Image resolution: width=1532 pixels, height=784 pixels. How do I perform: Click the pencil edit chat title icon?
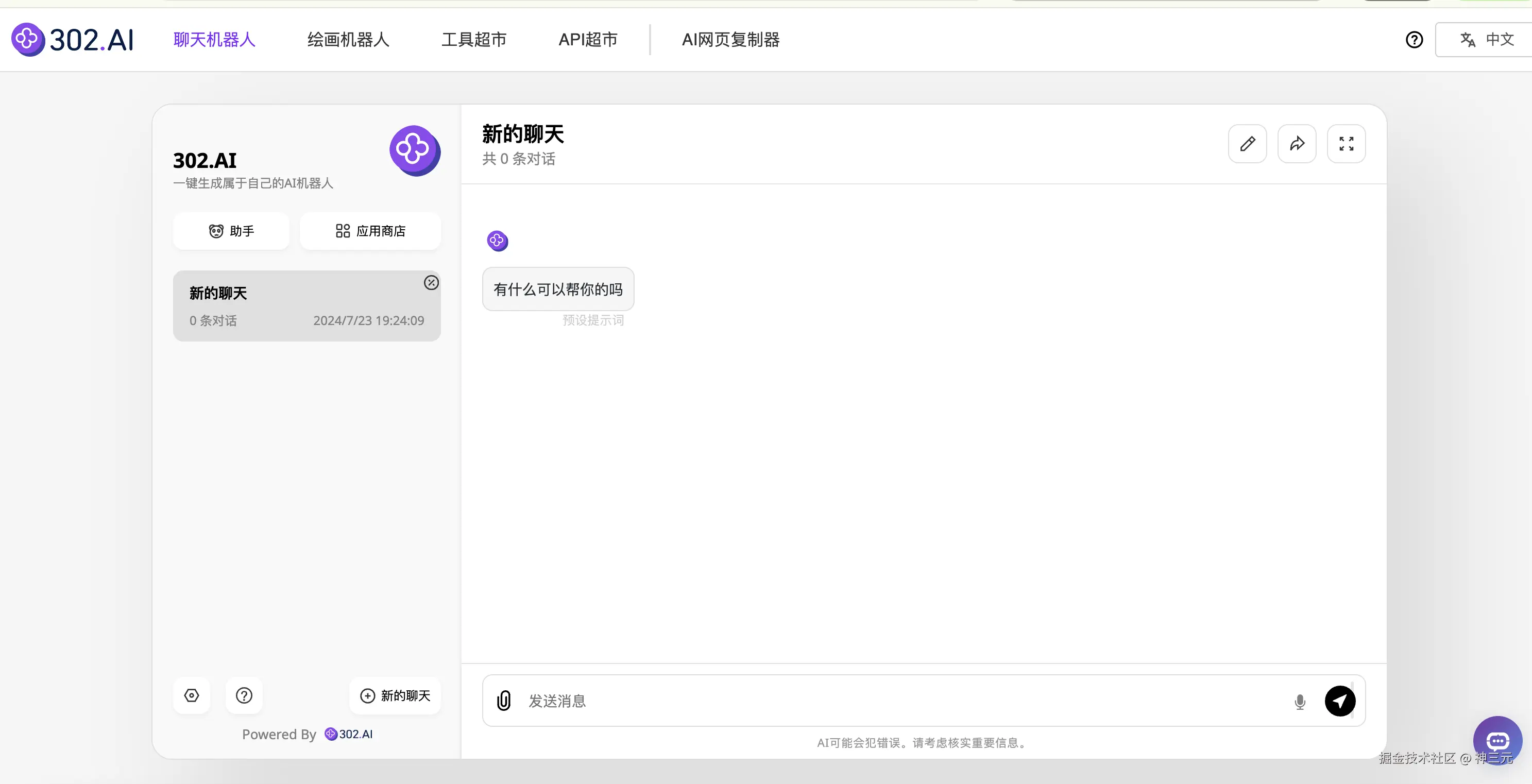click(1247, 143)
